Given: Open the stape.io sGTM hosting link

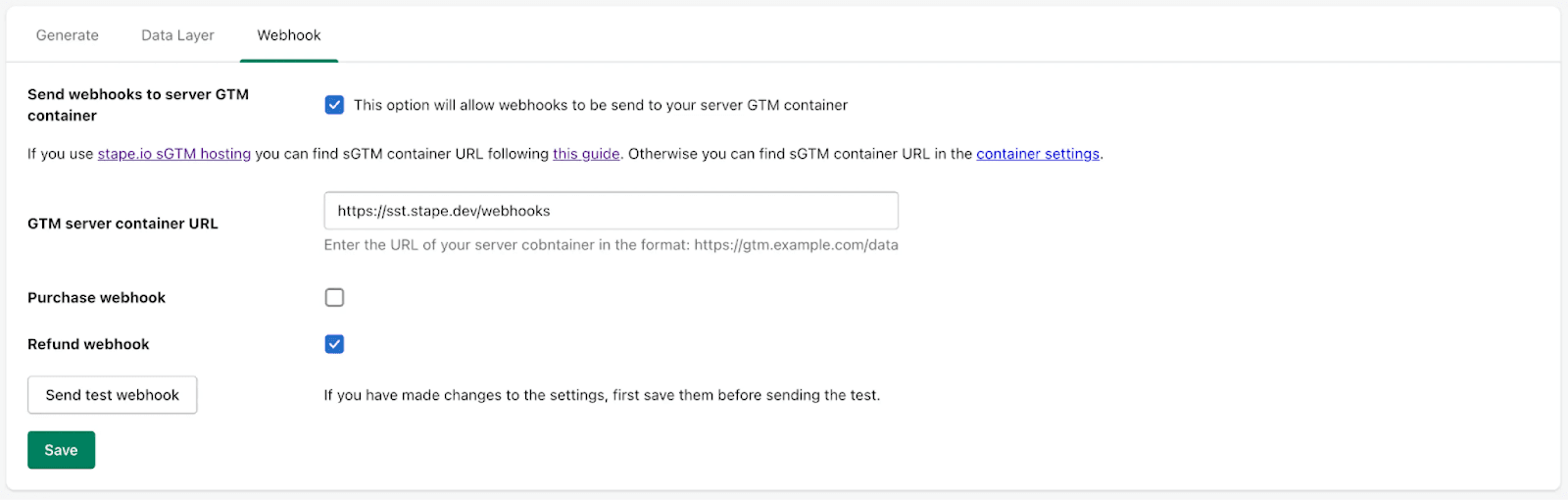Looking at the screenshot, I should click(x=174, y=154).
